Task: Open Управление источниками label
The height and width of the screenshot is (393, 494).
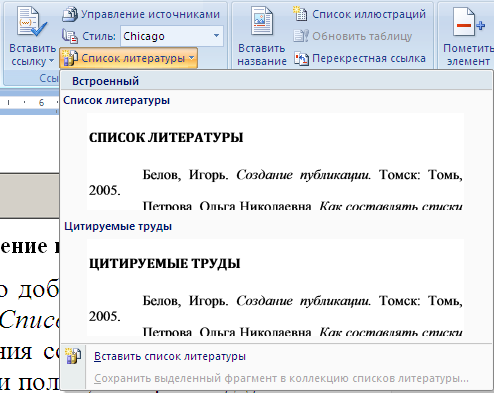Action: (150, 14)
